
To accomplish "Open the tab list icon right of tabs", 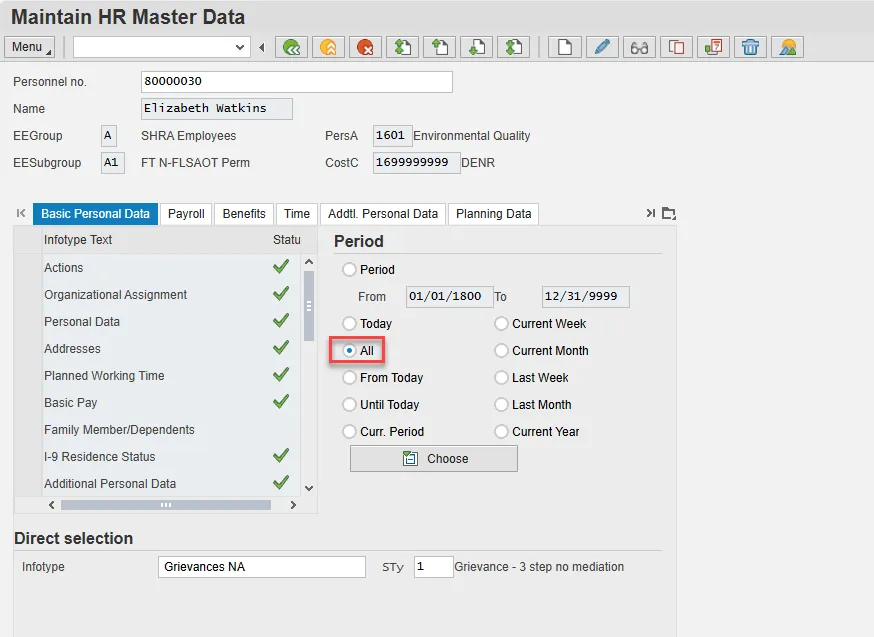I will pos(669,213).
